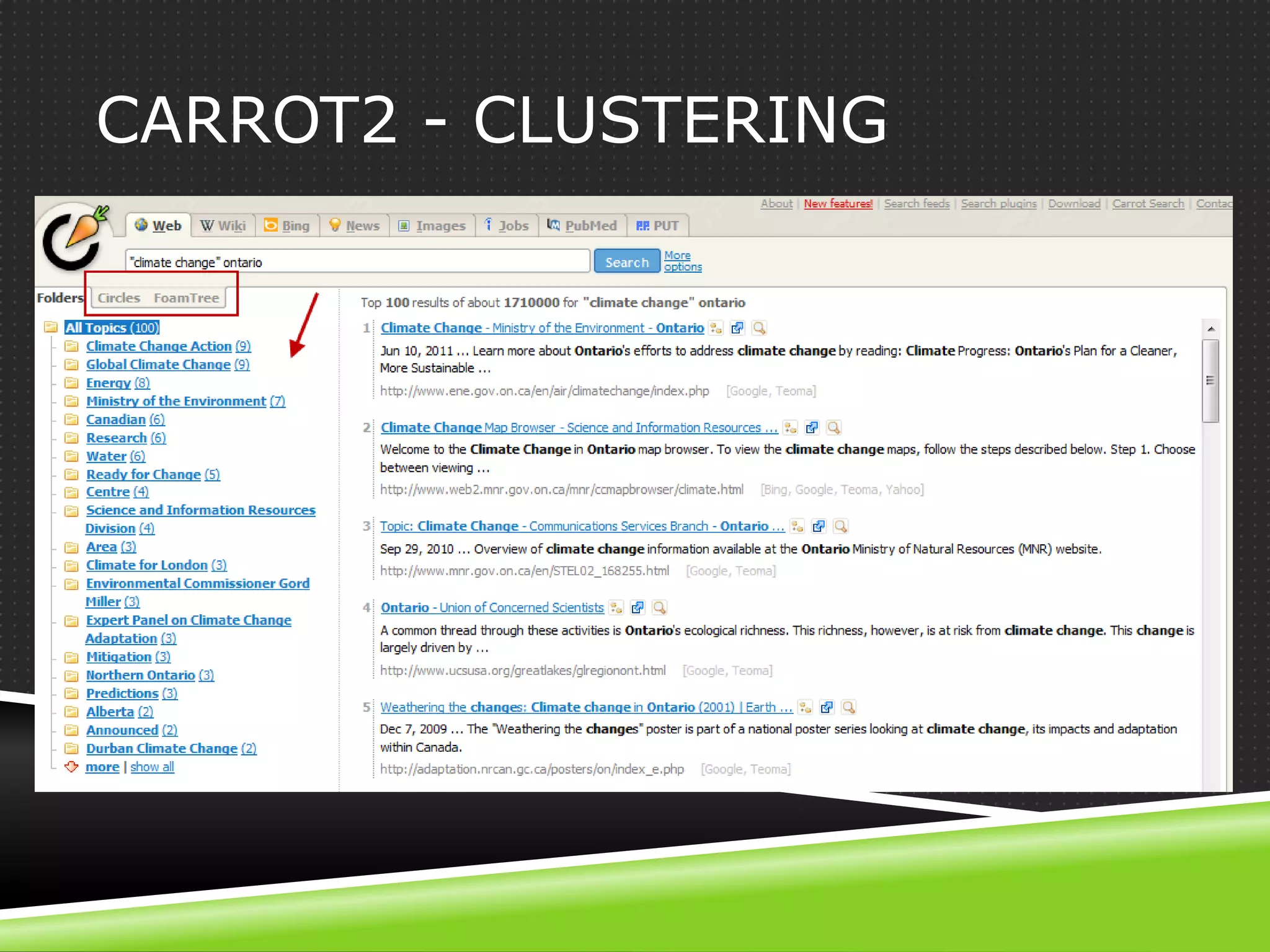Open the Search plugins link
Viewport: 1270px width, 952px height.
coord(998,203)
